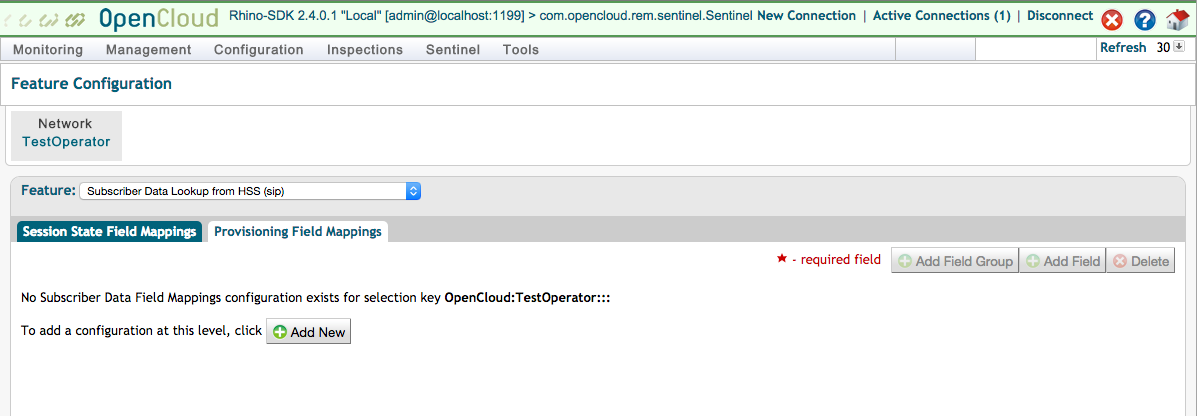The height and width of the screenshot is (416, 1197).
Task: Go home using the house icon
Action: pos(1178,20)
